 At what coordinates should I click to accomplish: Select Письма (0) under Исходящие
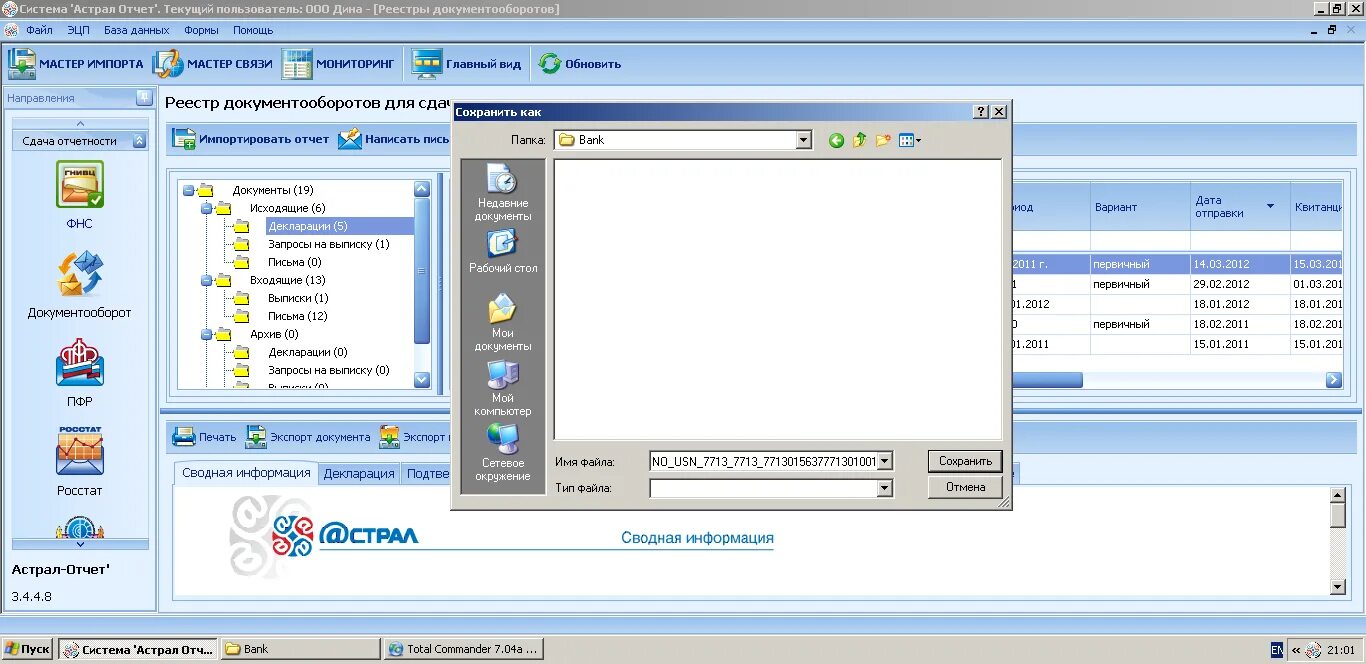[x=294, y=262]
